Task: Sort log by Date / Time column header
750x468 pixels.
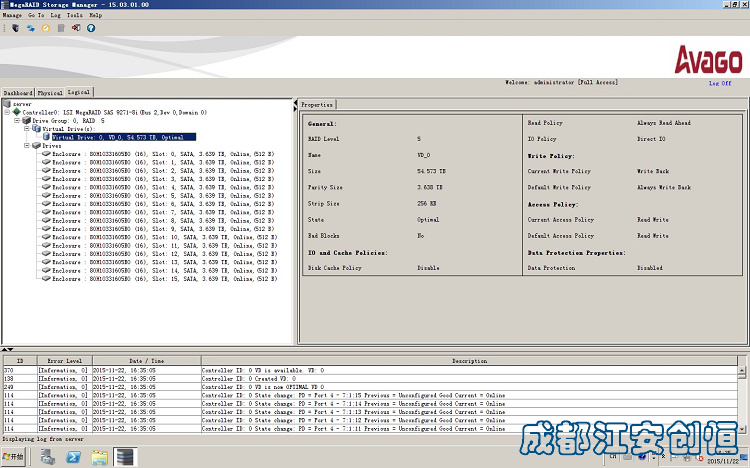Action: coord(147,361)
